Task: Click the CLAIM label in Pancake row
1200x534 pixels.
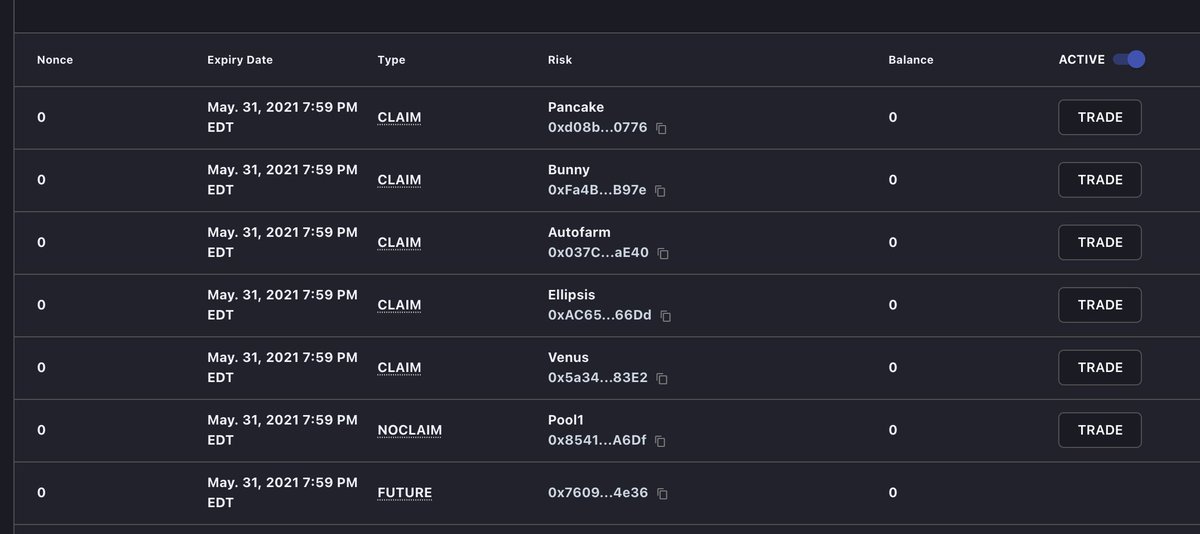Action: (399, 118)
